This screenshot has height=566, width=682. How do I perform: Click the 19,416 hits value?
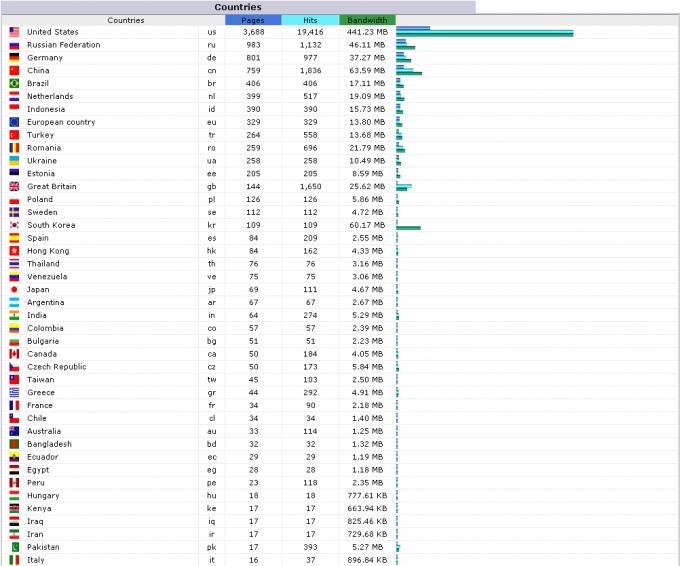310,32
